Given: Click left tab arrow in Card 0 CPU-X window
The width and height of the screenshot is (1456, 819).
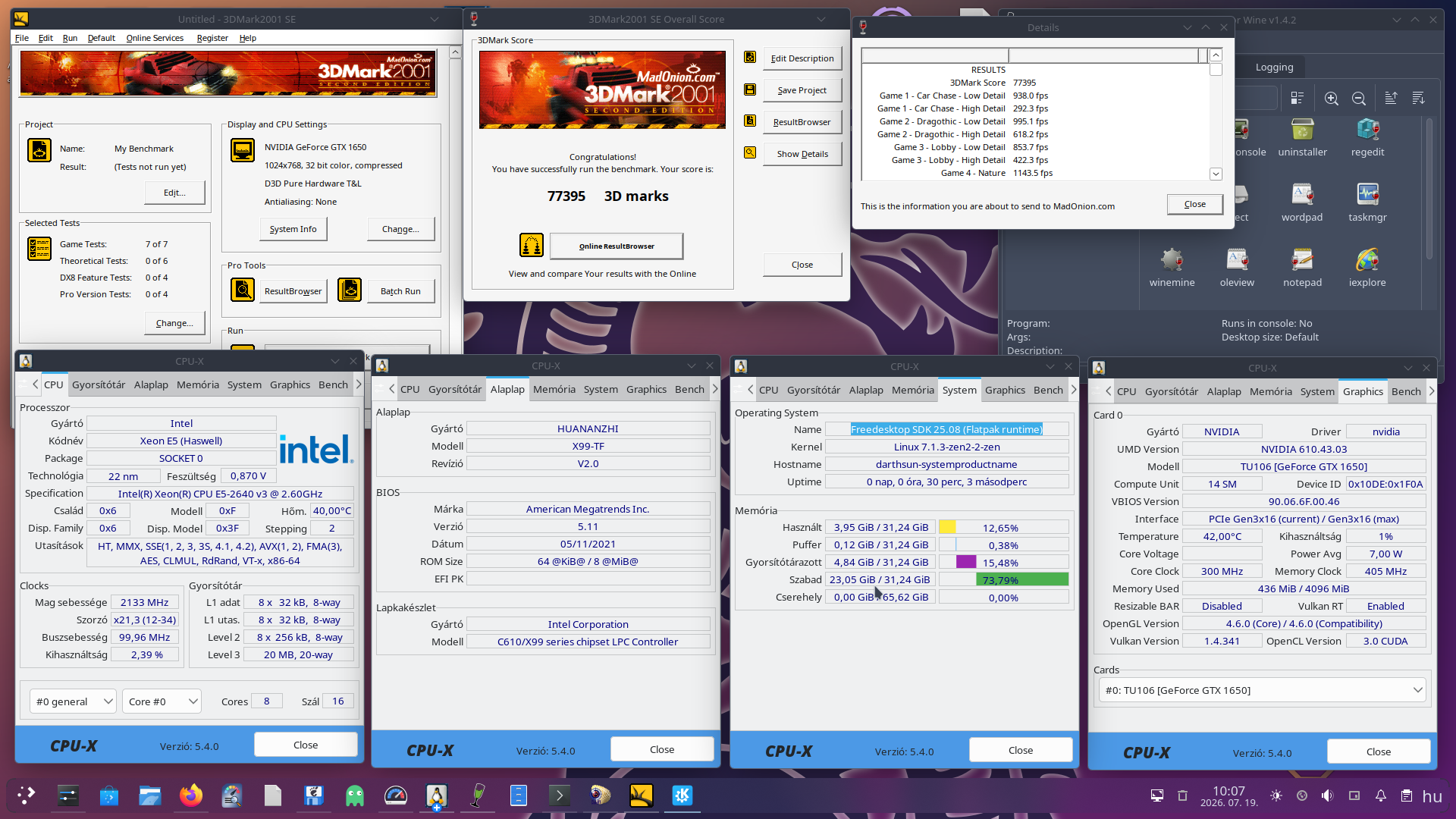Looking at the screenshot, I should (1108, 391).
